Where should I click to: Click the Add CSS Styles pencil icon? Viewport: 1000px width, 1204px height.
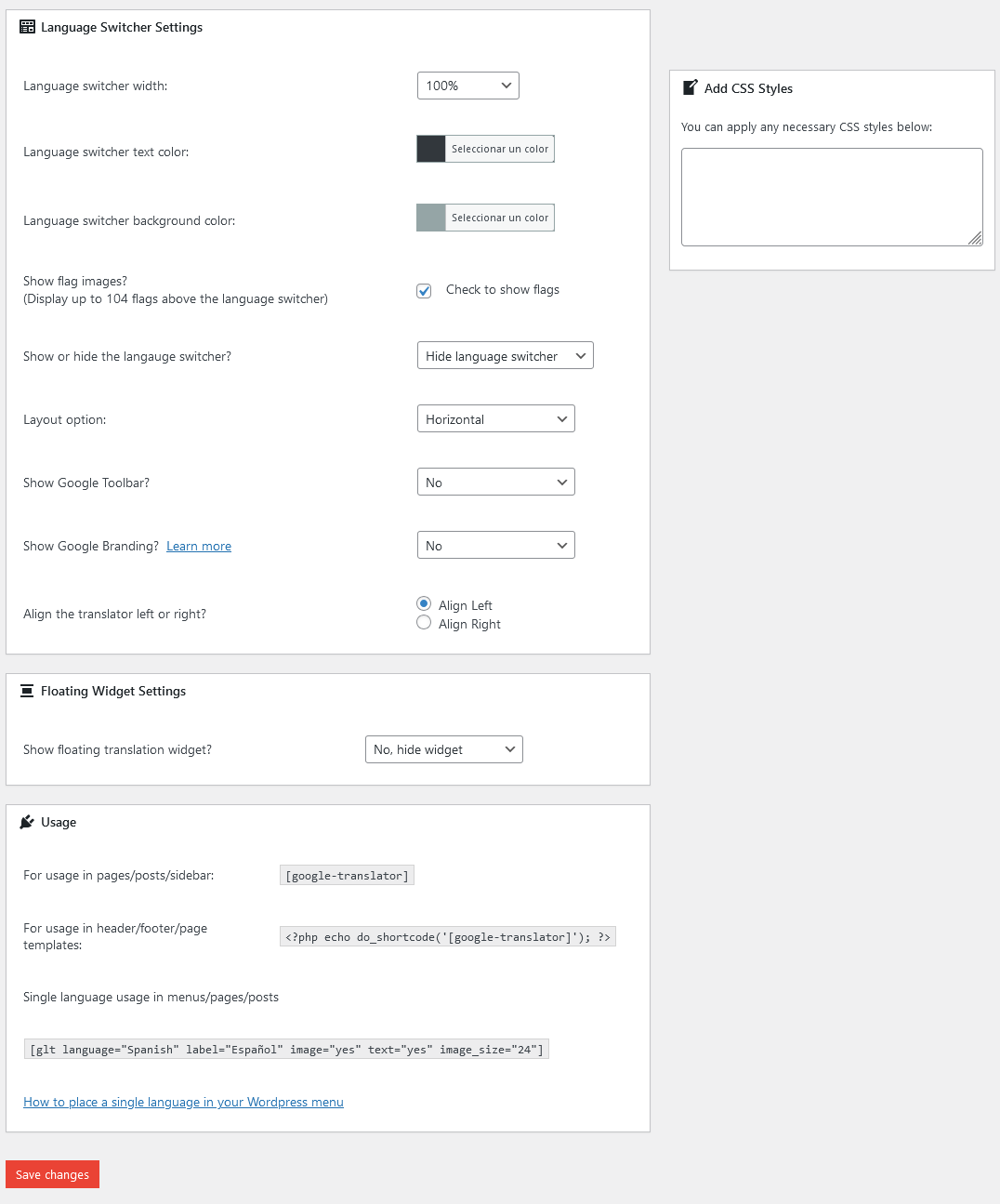pyautogui.click(x=690, y=86)
